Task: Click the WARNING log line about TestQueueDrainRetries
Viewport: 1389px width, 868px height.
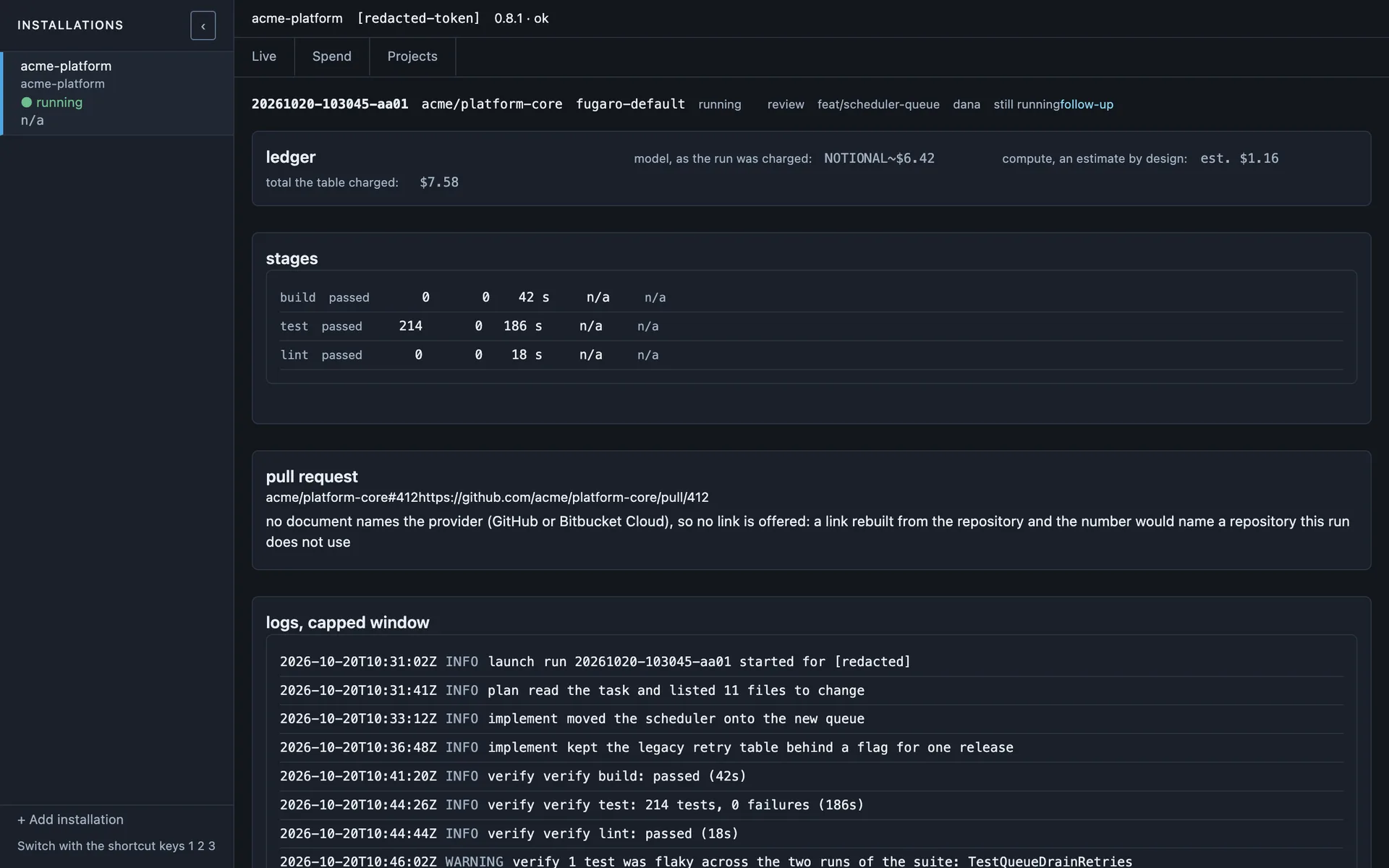Action: pos(811,859)
